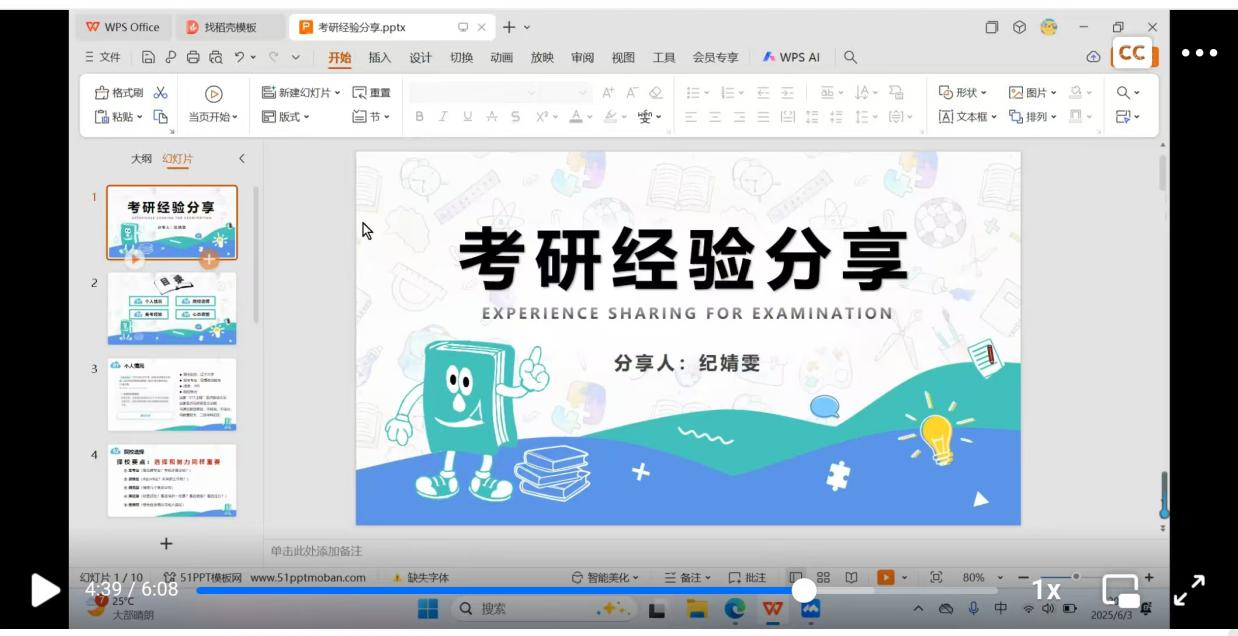Screen dimensions: 1238x636
Task: Switch to reading view in status bar
Action: click(x=852, y=578)
